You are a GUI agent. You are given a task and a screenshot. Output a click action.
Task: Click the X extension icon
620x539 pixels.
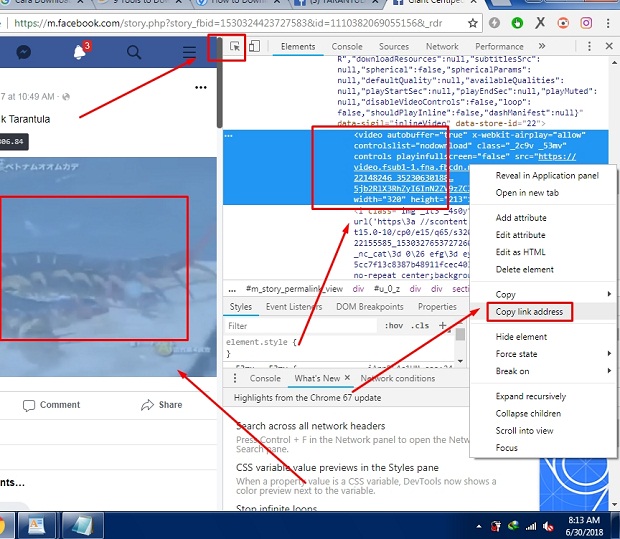(x=540, y=23)
